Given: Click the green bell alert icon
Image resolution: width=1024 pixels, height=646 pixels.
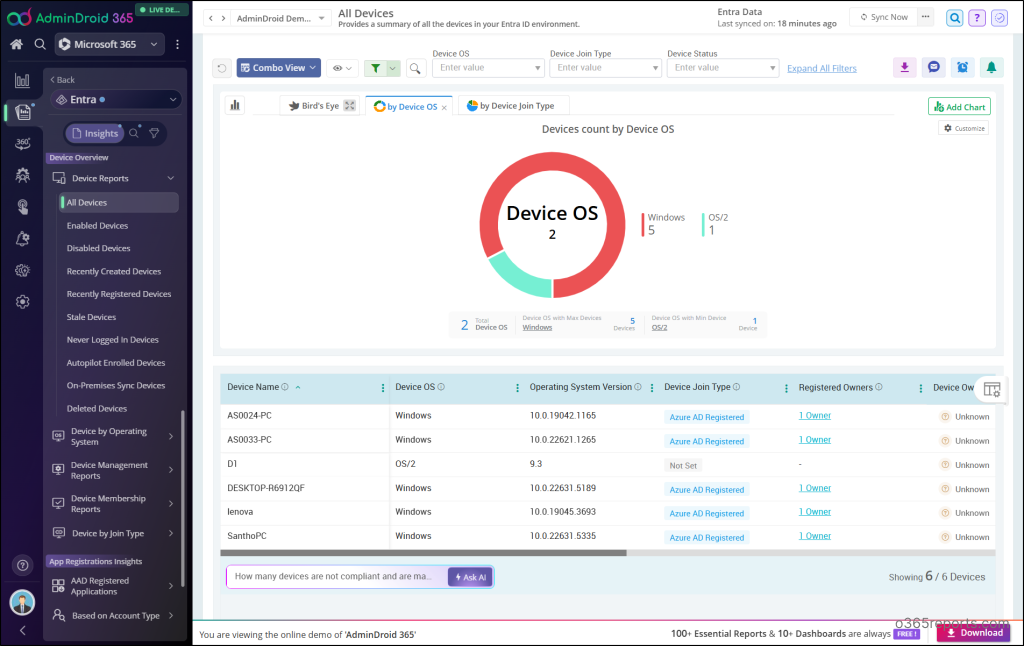Looking at the screenshot, I should [991, 67].
